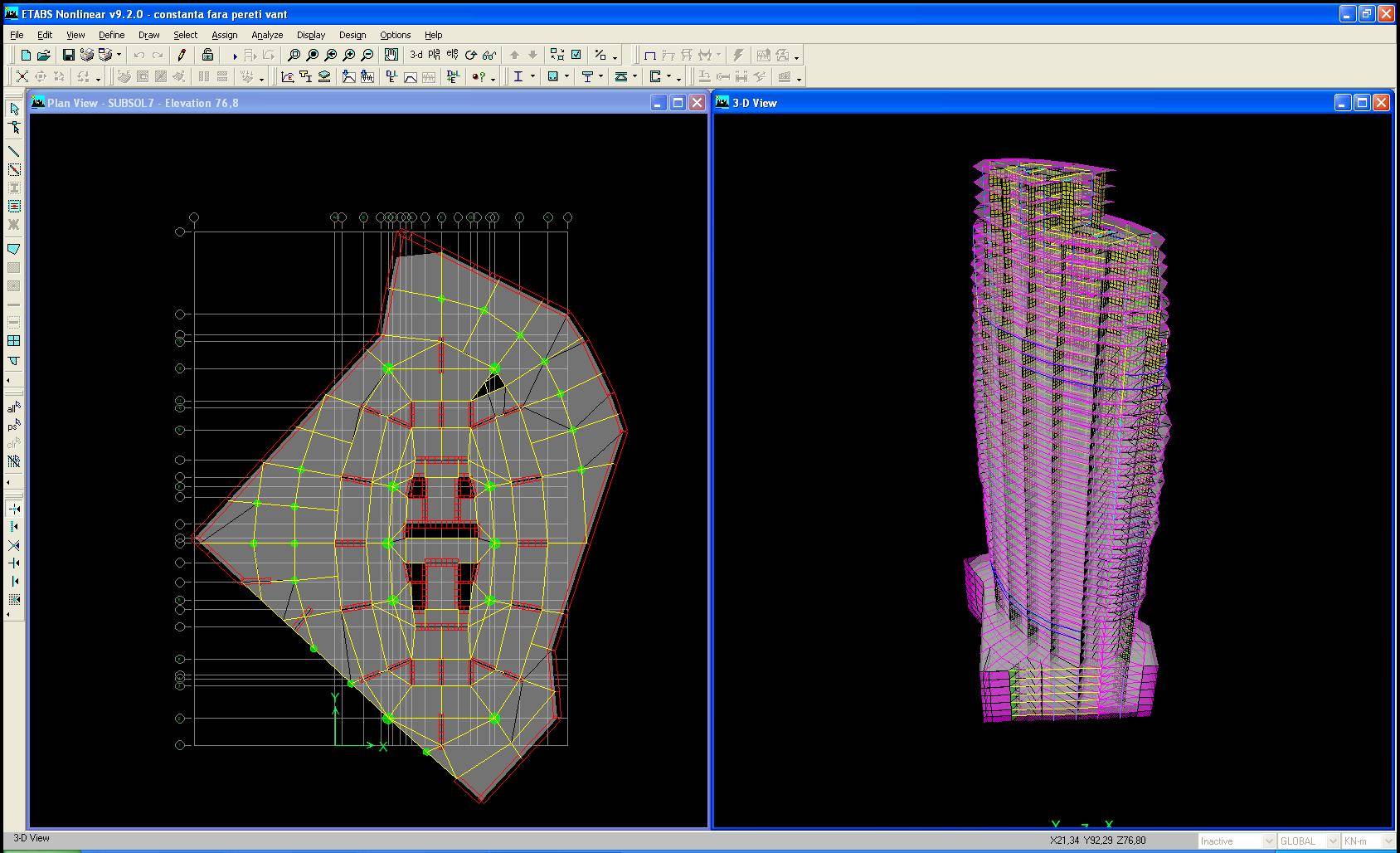Click the Open file folder icon
Screen dimensions: 1400x853
[x=44, y=56]
